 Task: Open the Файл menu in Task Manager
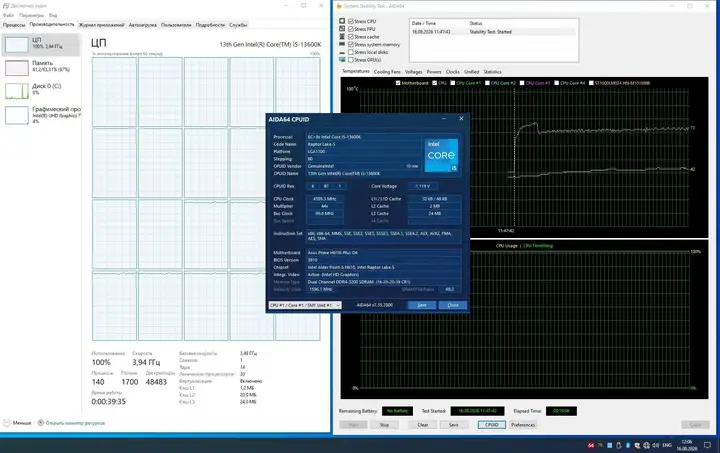(x=9, y=15)
